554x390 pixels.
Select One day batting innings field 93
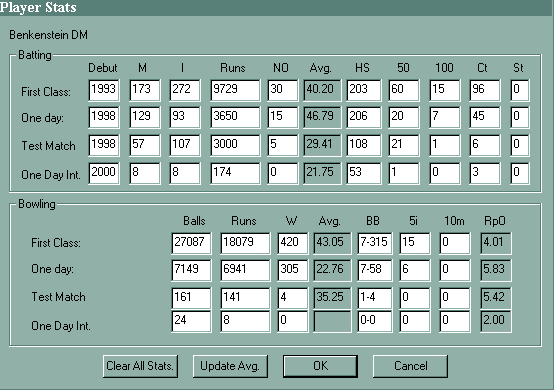pos(185,117)
